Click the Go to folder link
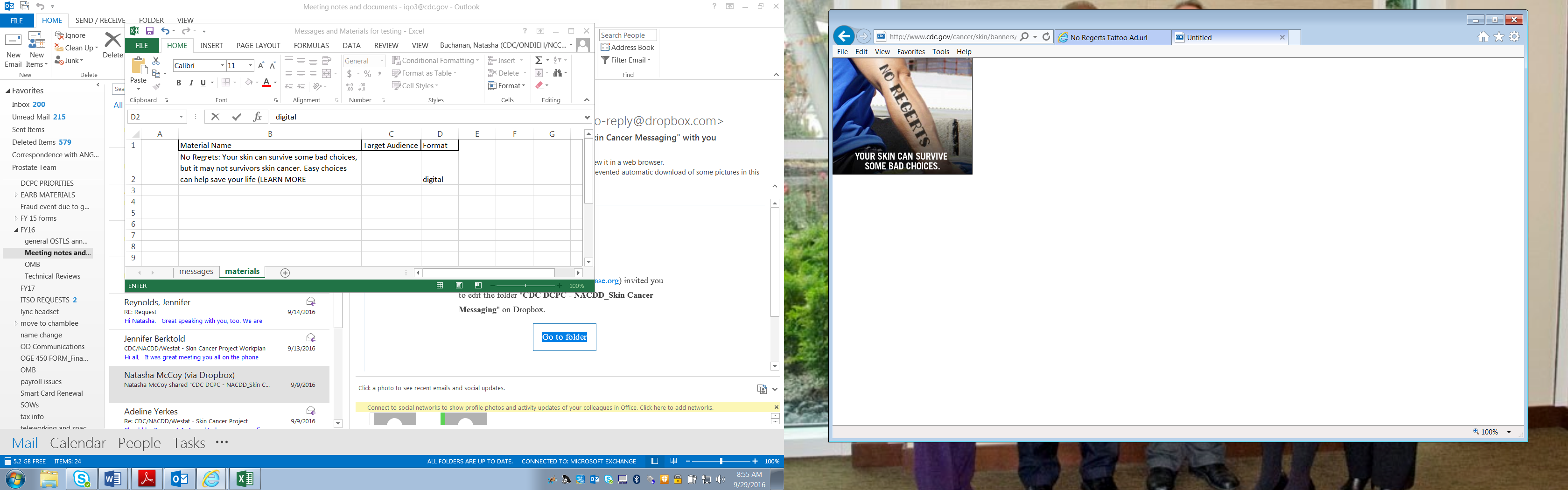The height and width of the screenshot is (490, 1568). 564,337
